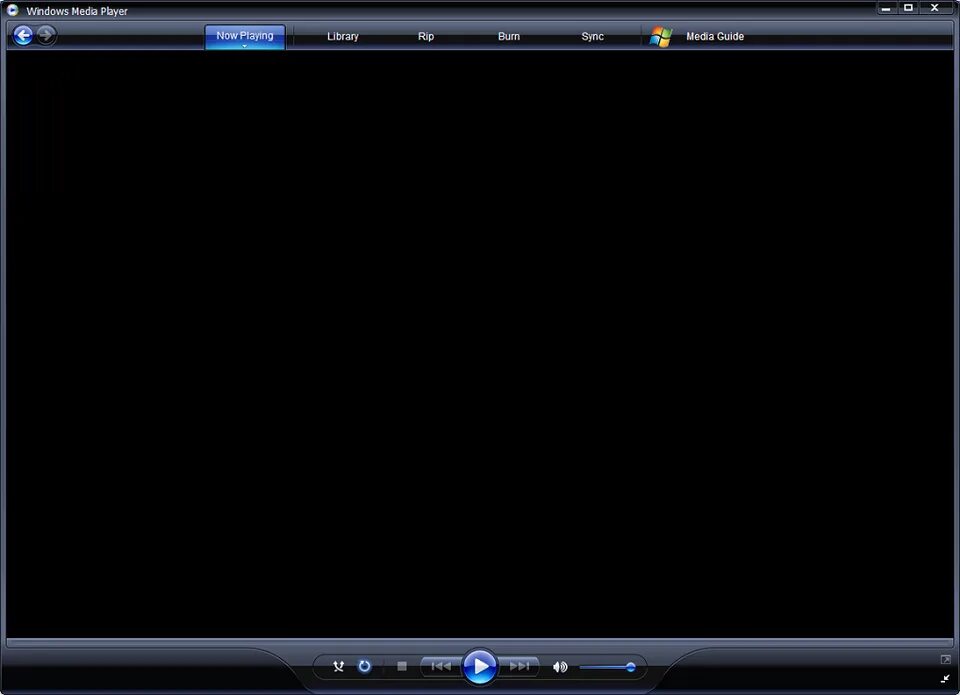Select the Burn tab

point(509,36)
